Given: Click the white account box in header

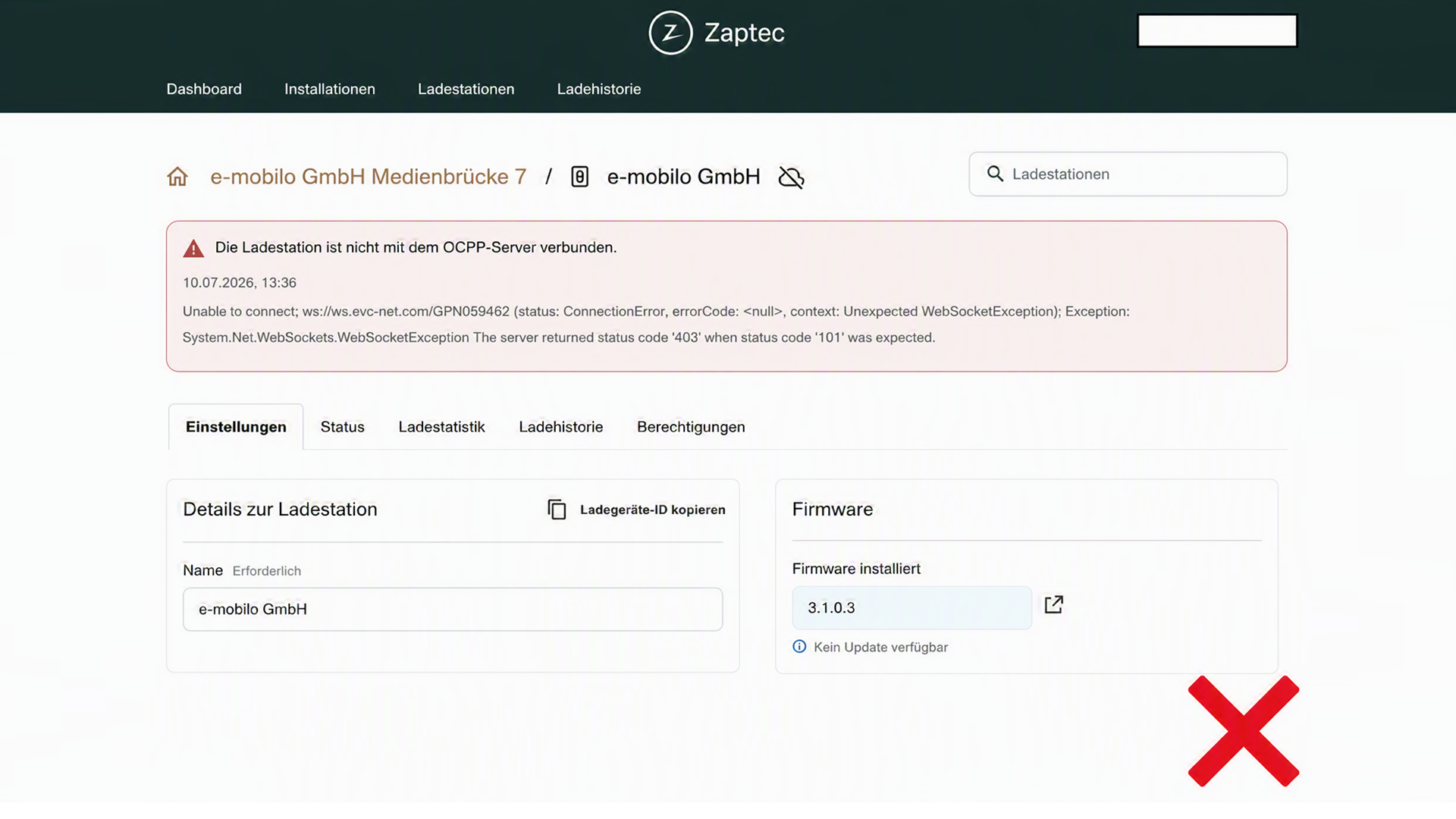Looking at the screenshot, I should pos(1217,30).
